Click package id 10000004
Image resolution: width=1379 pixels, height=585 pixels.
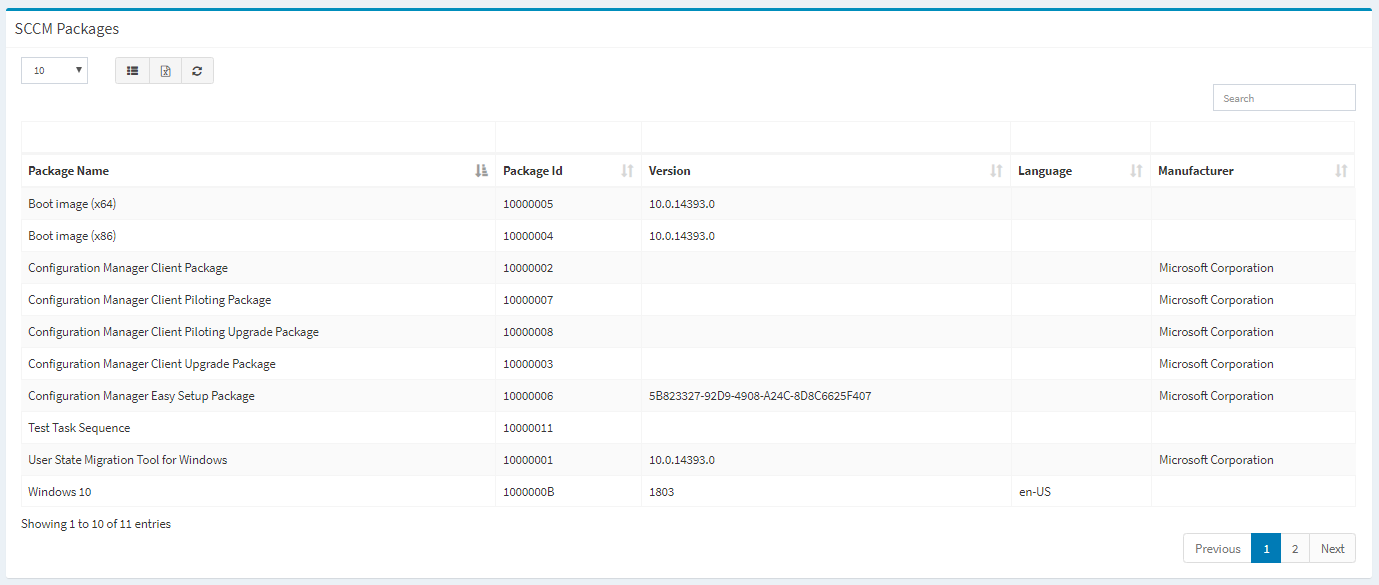(x=528, y=236)
